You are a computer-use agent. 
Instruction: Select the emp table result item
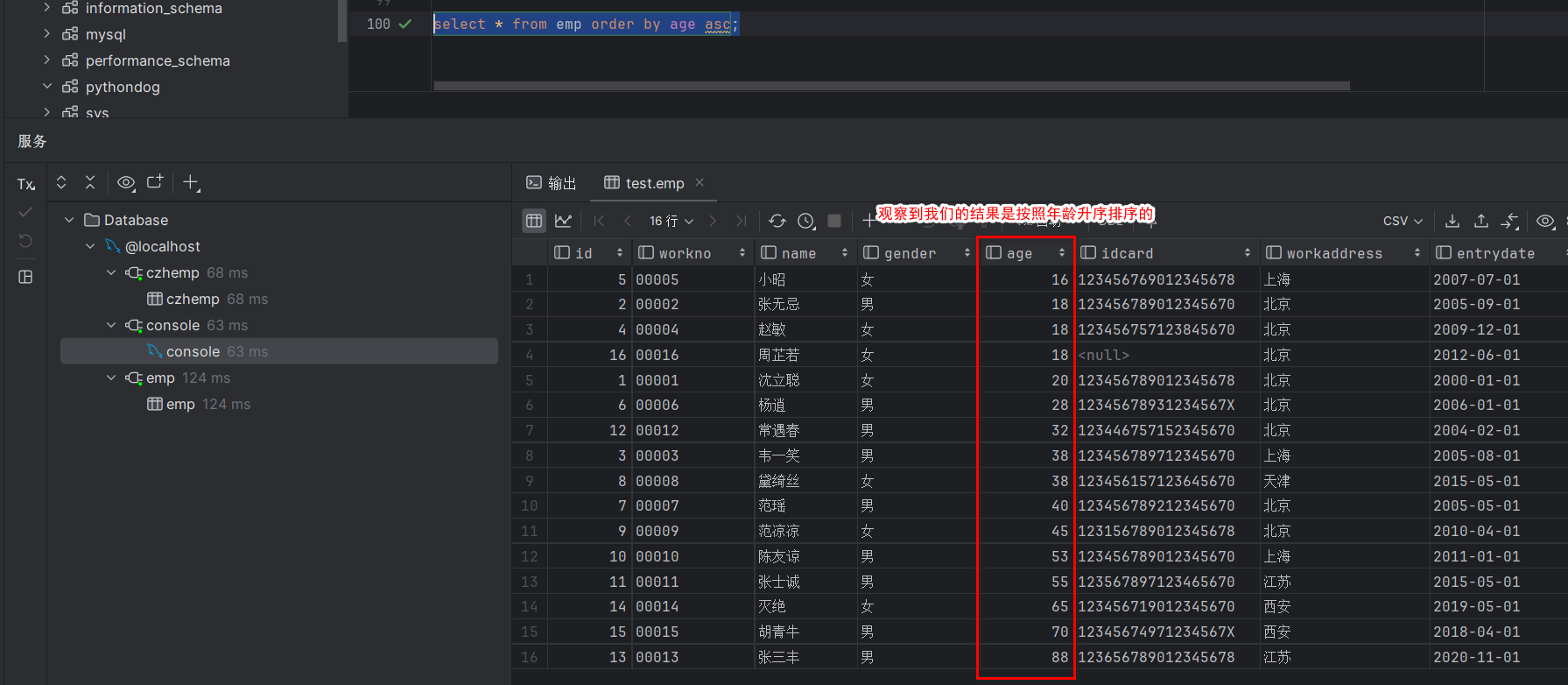pos(199,404)
